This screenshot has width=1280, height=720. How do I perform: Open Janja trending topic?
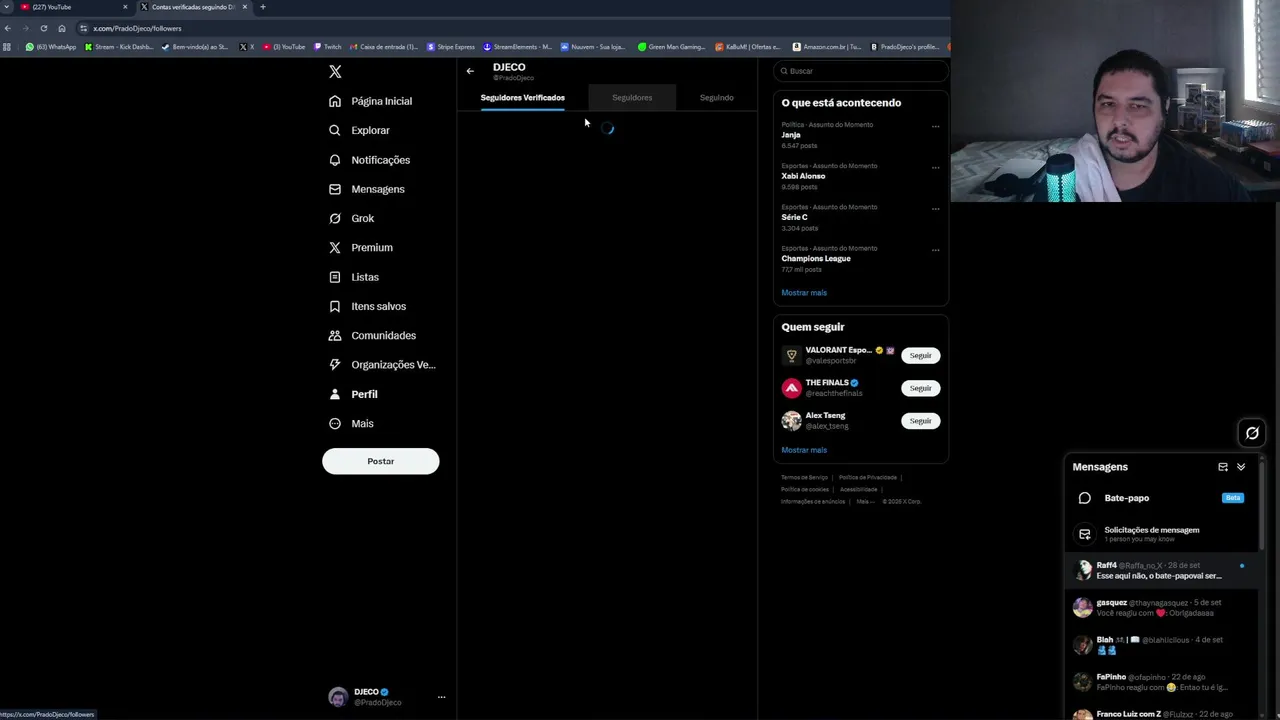click(860, 135)
